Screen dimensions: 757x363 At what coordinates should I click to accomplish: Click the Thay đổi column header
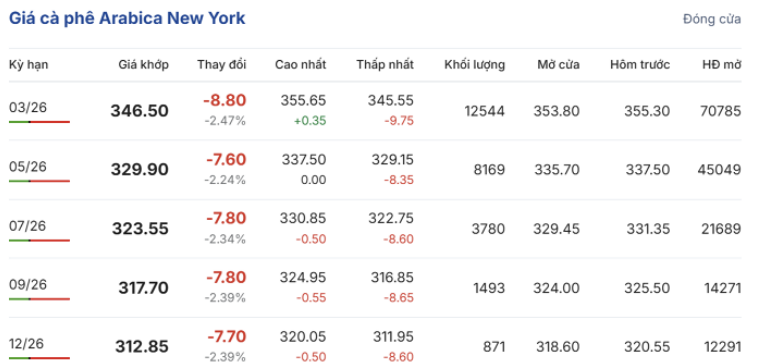point(222,65)
